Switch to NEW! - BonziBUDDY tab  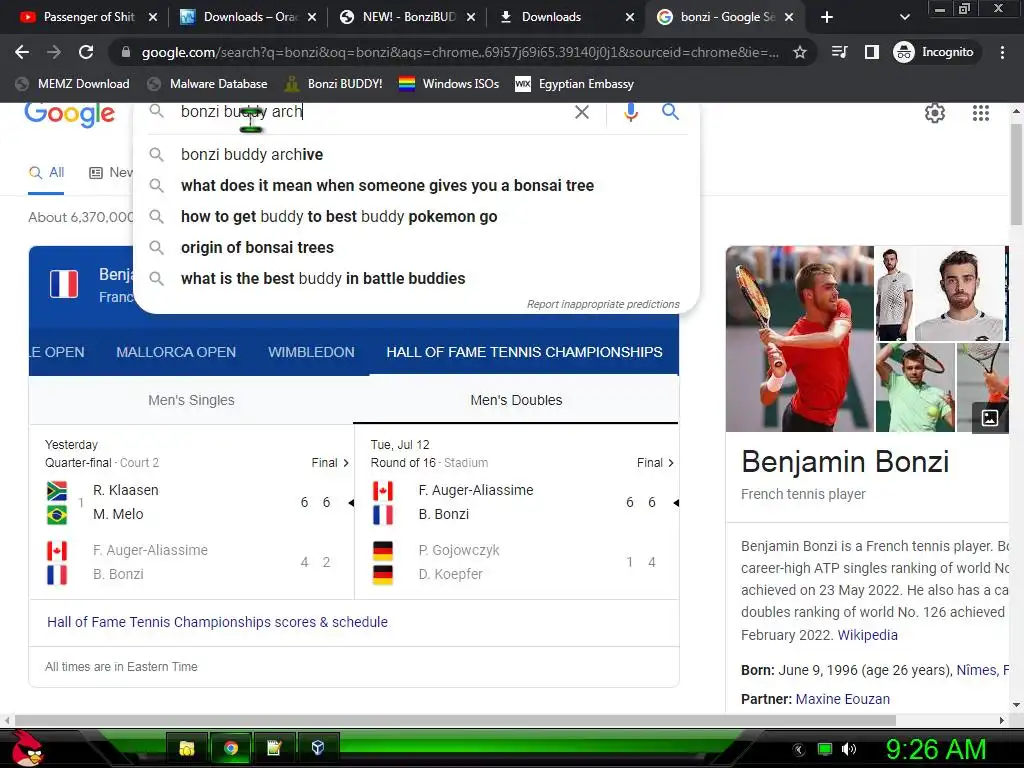(x=408, y=17)
